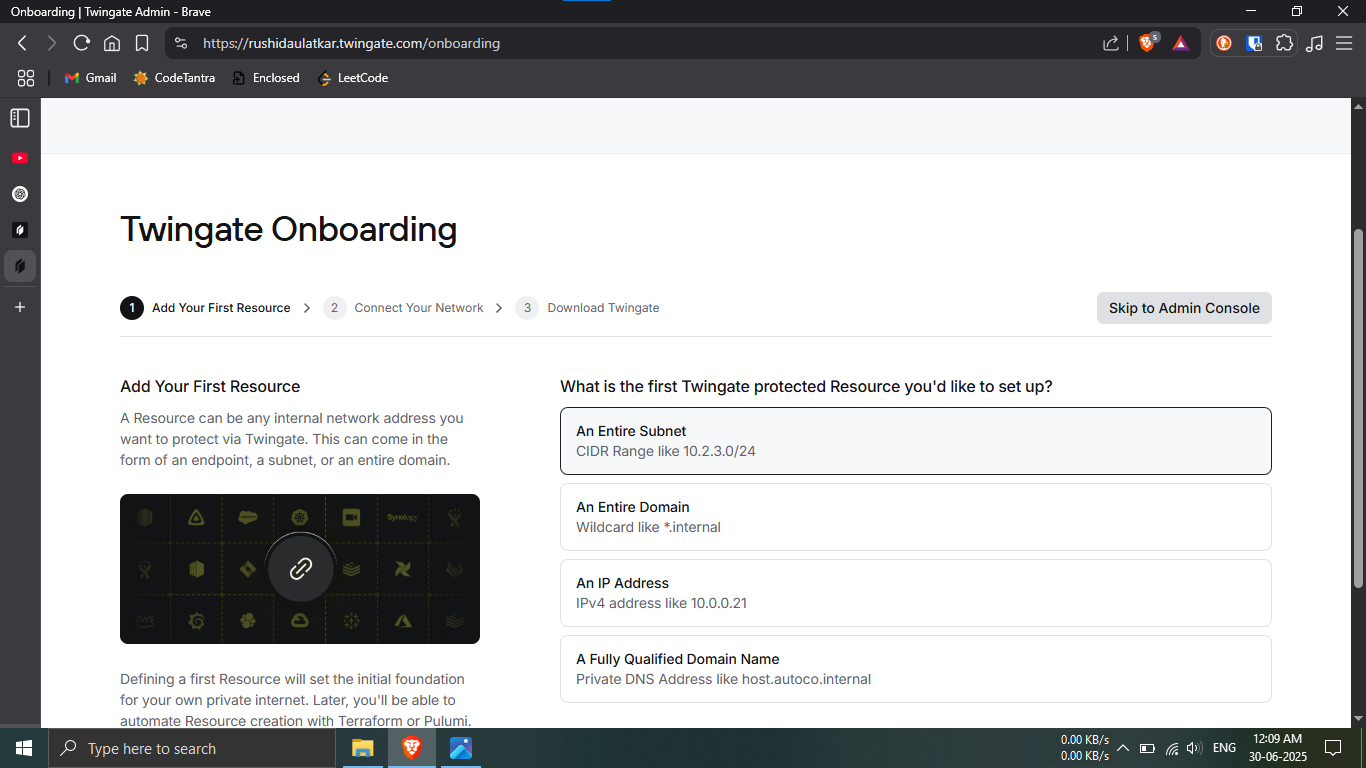Viewport: 1366px width, 768px height.
Task: Select the An Entire Subnet option
Action: (x=915, y=441)
